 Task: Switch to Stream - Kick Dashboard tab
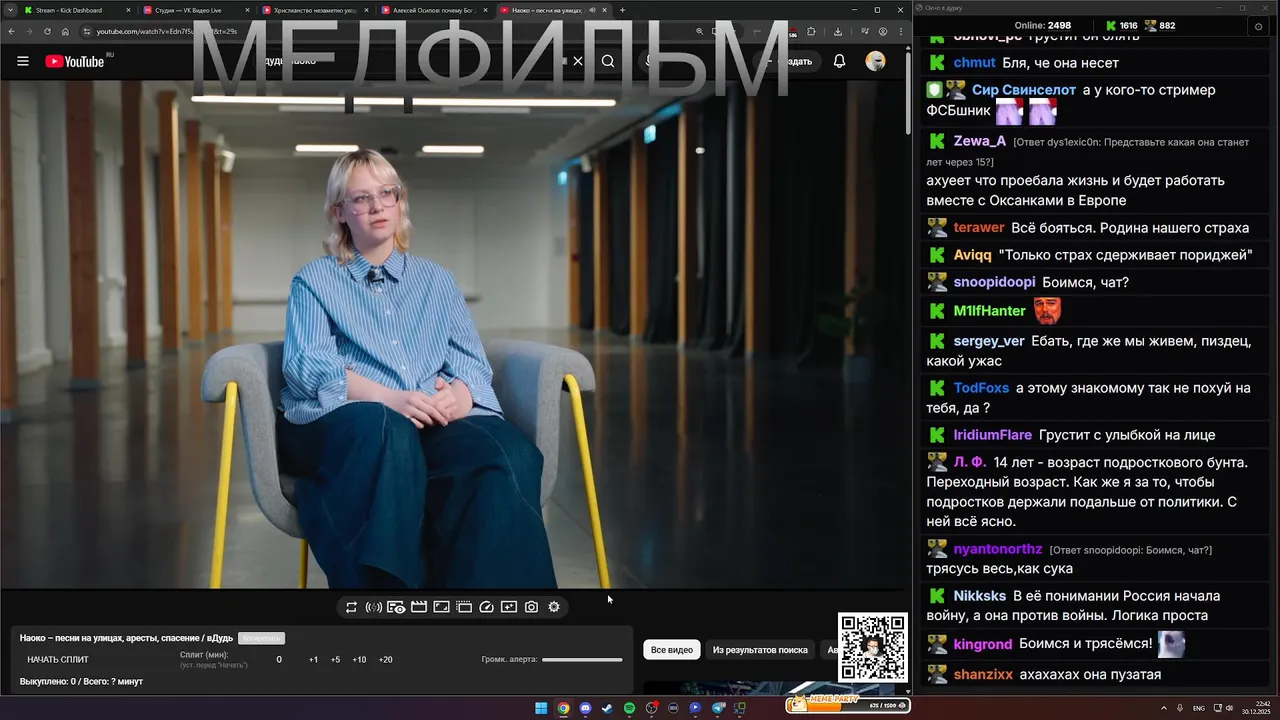78,10
